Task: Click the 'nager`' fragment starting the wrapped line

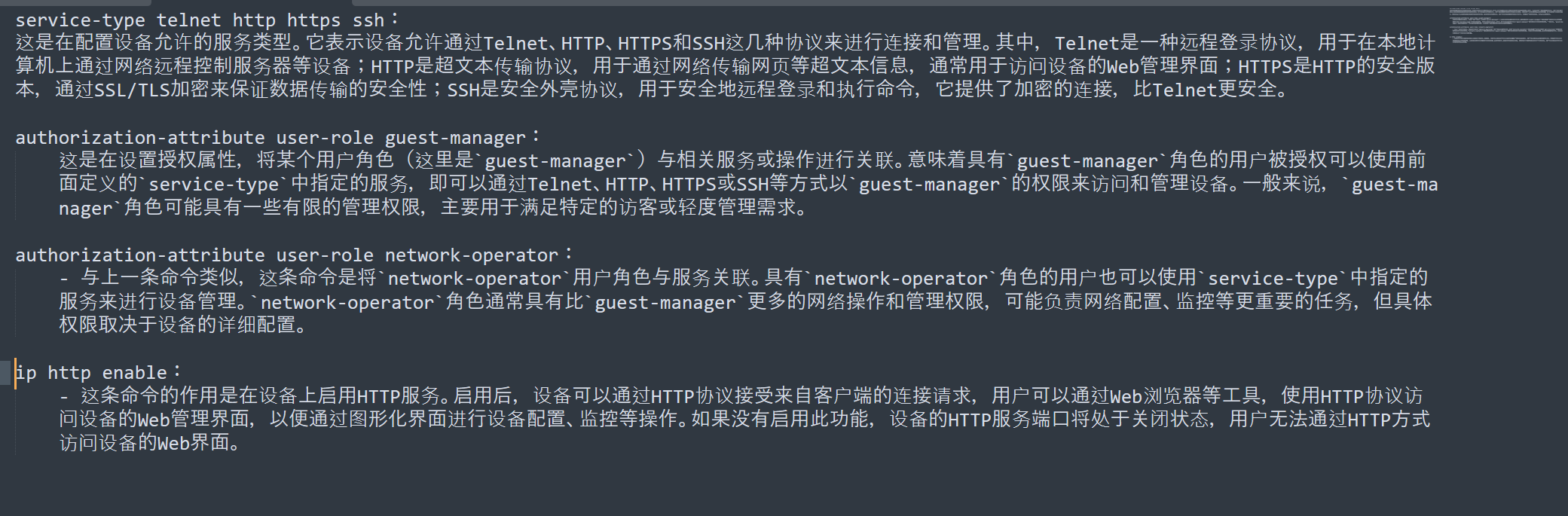Action: (x=90, y=208)
